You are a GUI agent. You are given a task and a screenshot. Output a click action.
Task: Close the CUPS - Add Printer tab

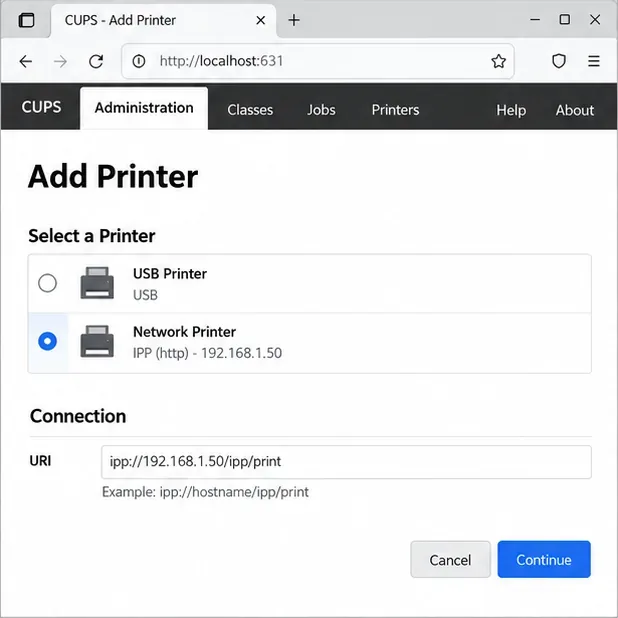[261, 20]
